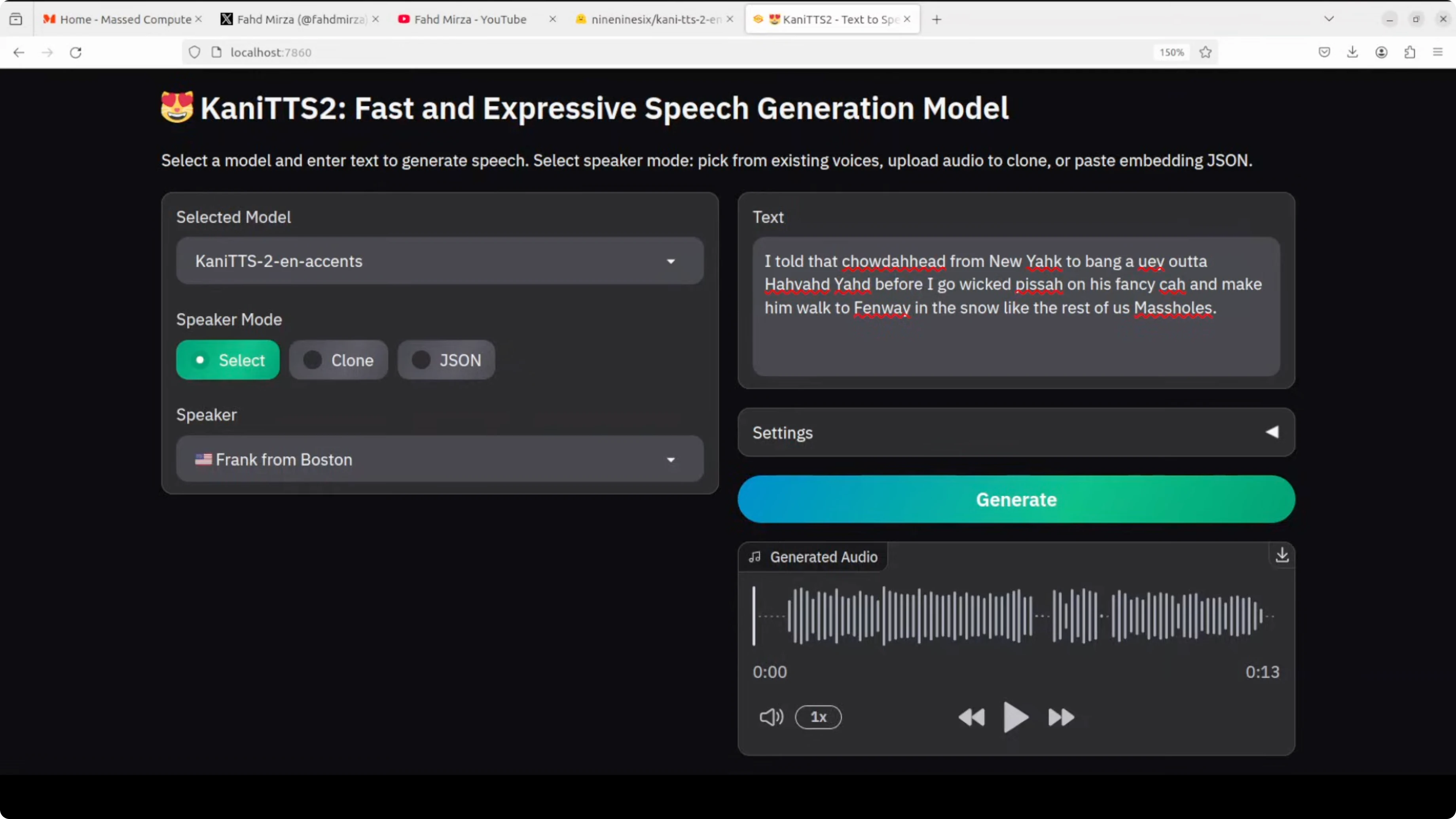1456x819 pixels.
Task: Select the JSON speaker mode
Action: point(447,360)
